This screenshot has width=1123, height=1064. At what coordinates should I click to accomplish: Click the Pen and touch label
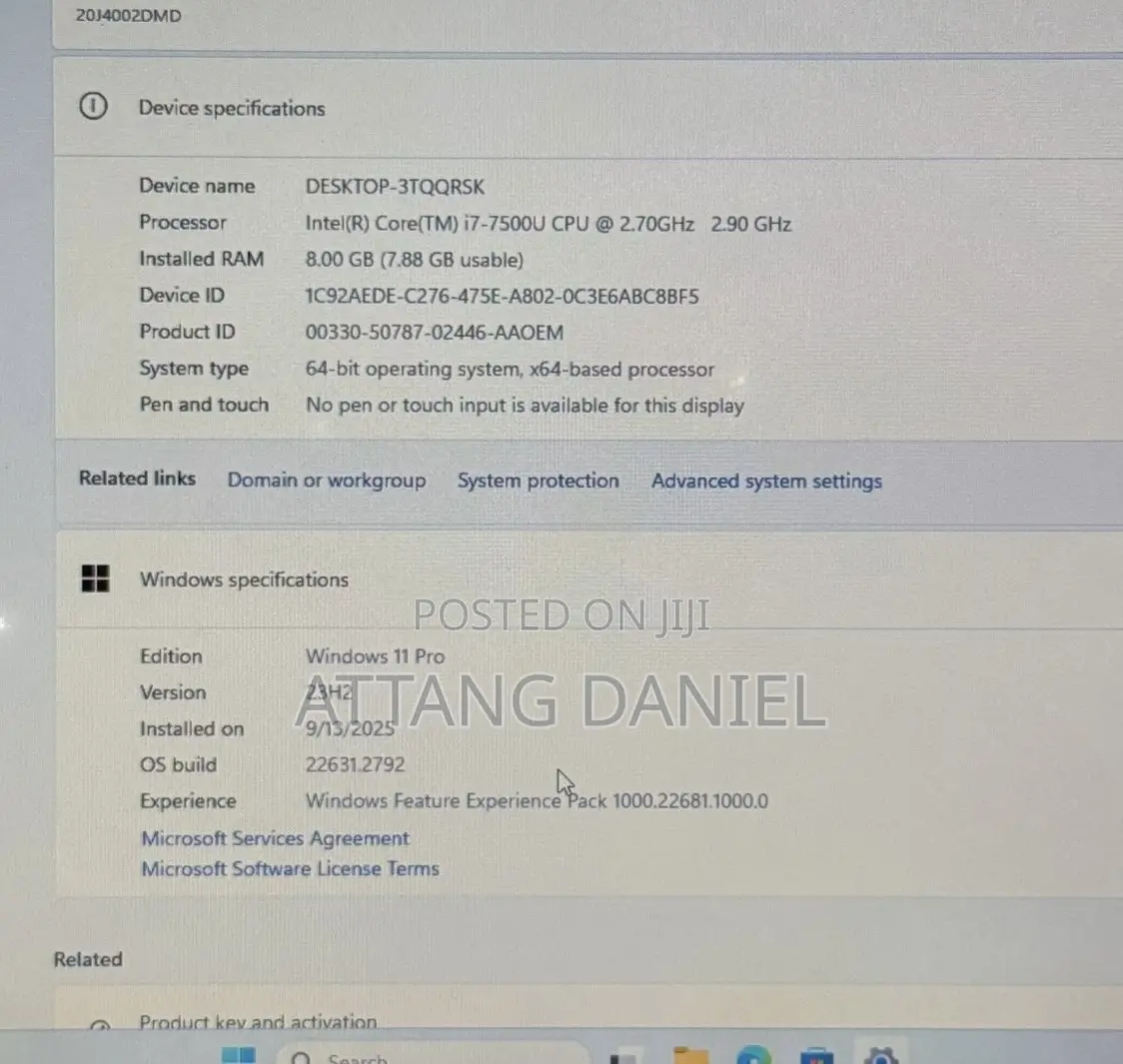click(x=204, y=405)
